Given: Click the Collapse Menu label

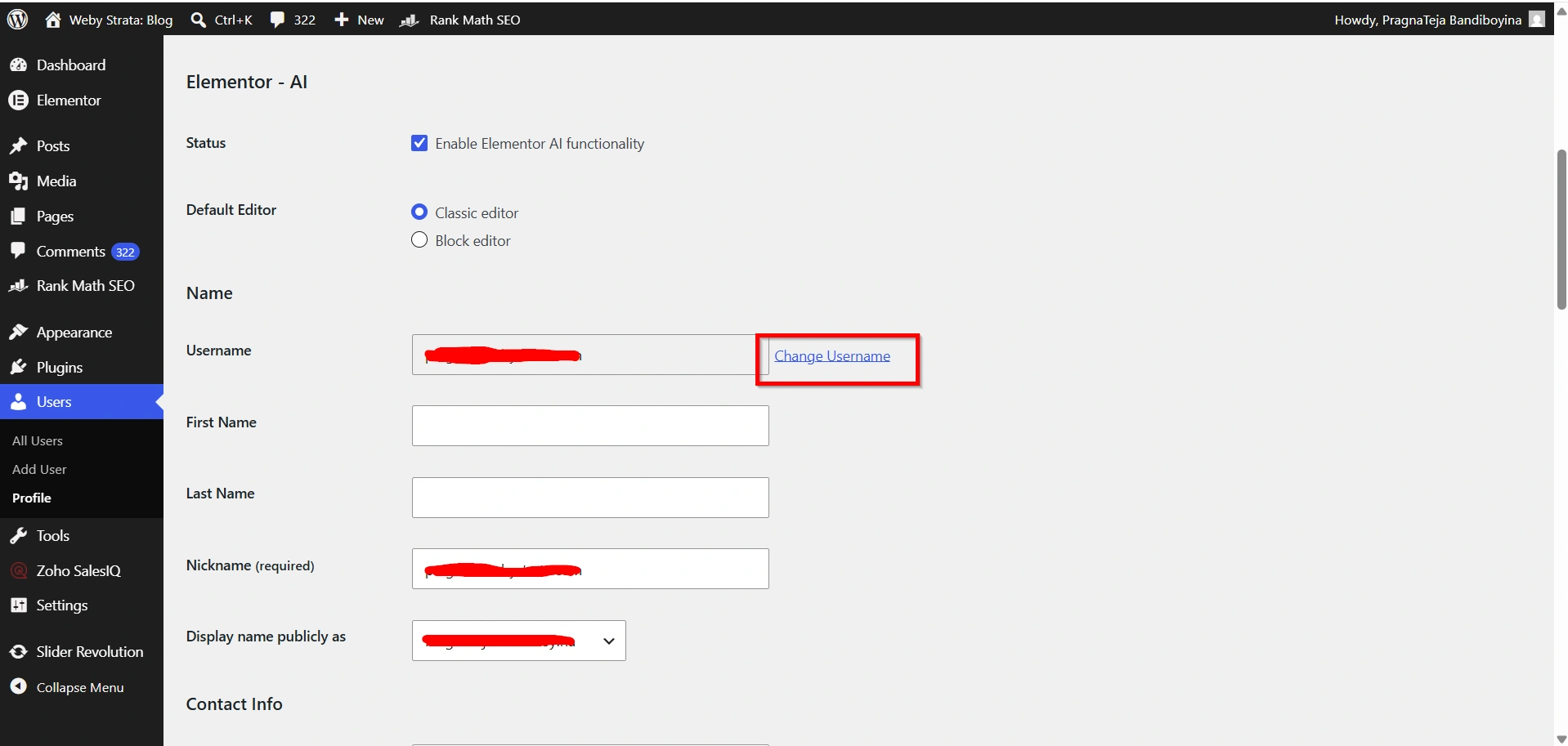Looking at the screenshot, I should [x=80, y=688].
